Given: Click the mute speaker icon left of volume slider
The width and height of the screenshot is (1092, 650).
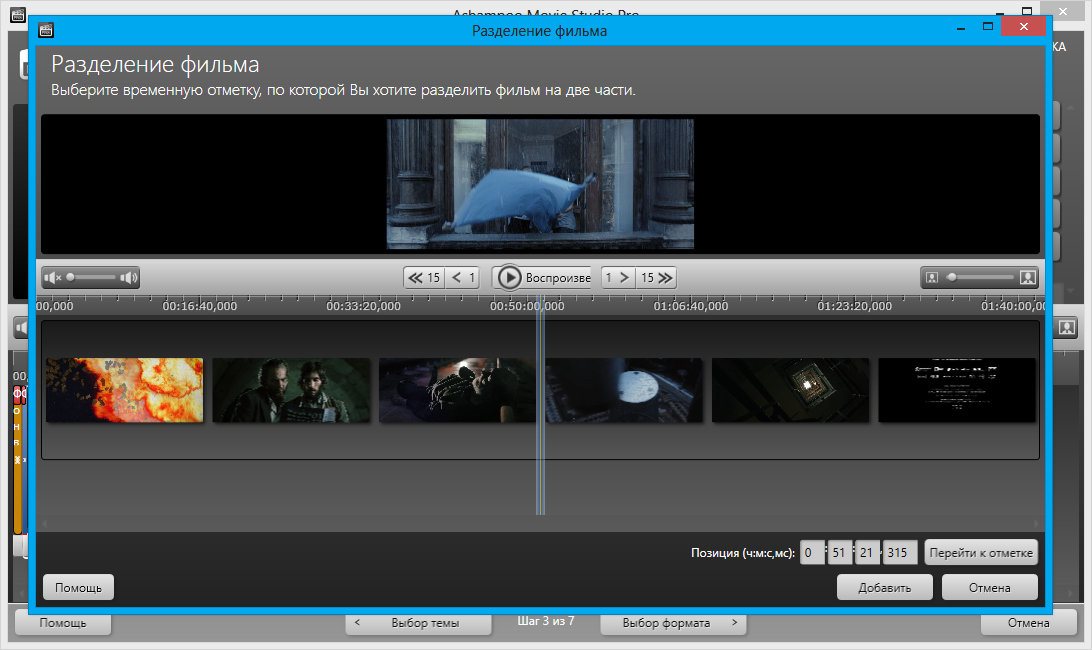Looking at the screenshot, I should (52, 277).
